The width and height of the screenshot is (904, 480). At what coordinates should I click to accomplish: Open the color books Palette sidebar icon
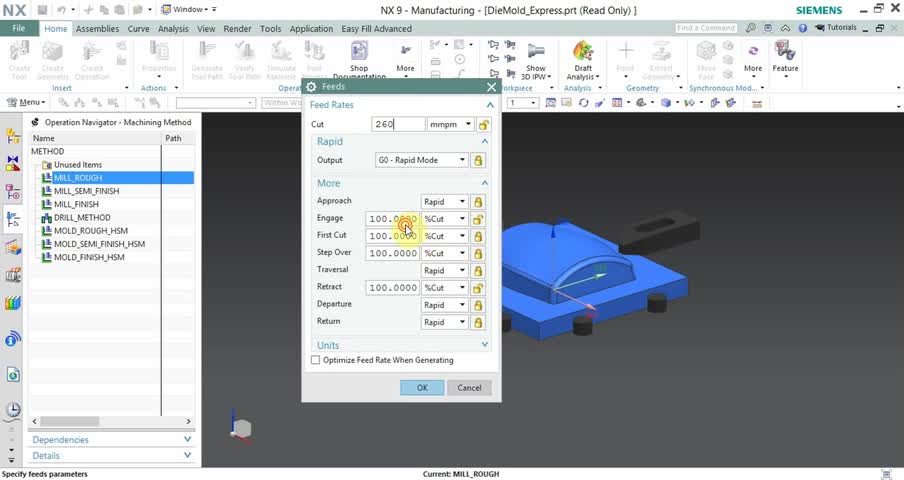13,303
